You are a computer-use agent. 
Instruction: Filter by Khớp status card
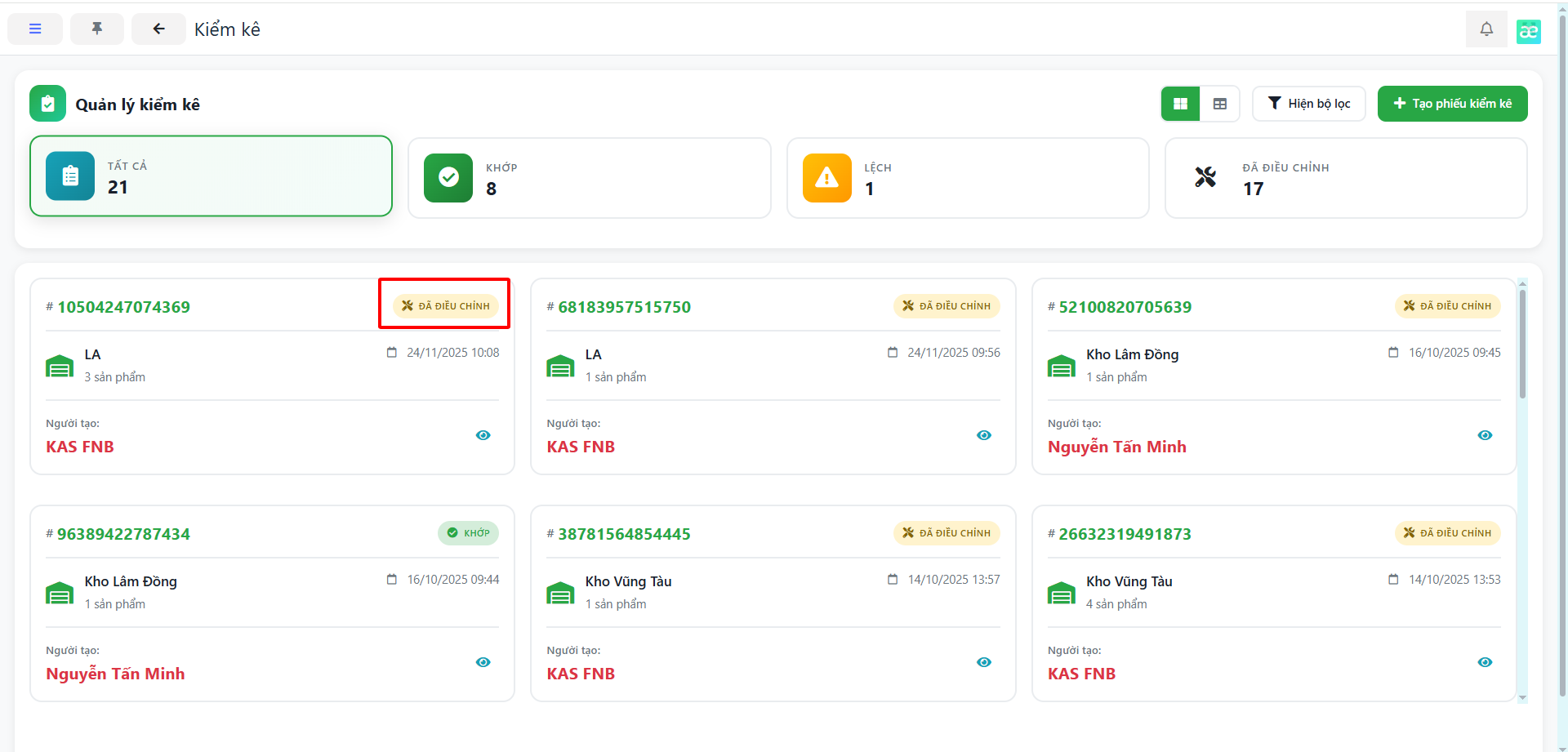589,178
